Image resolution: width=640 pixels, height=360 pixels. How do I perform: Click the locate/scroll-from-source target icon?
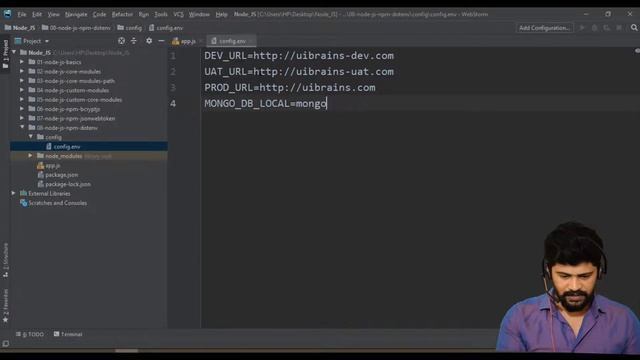(x=122, y=41)
